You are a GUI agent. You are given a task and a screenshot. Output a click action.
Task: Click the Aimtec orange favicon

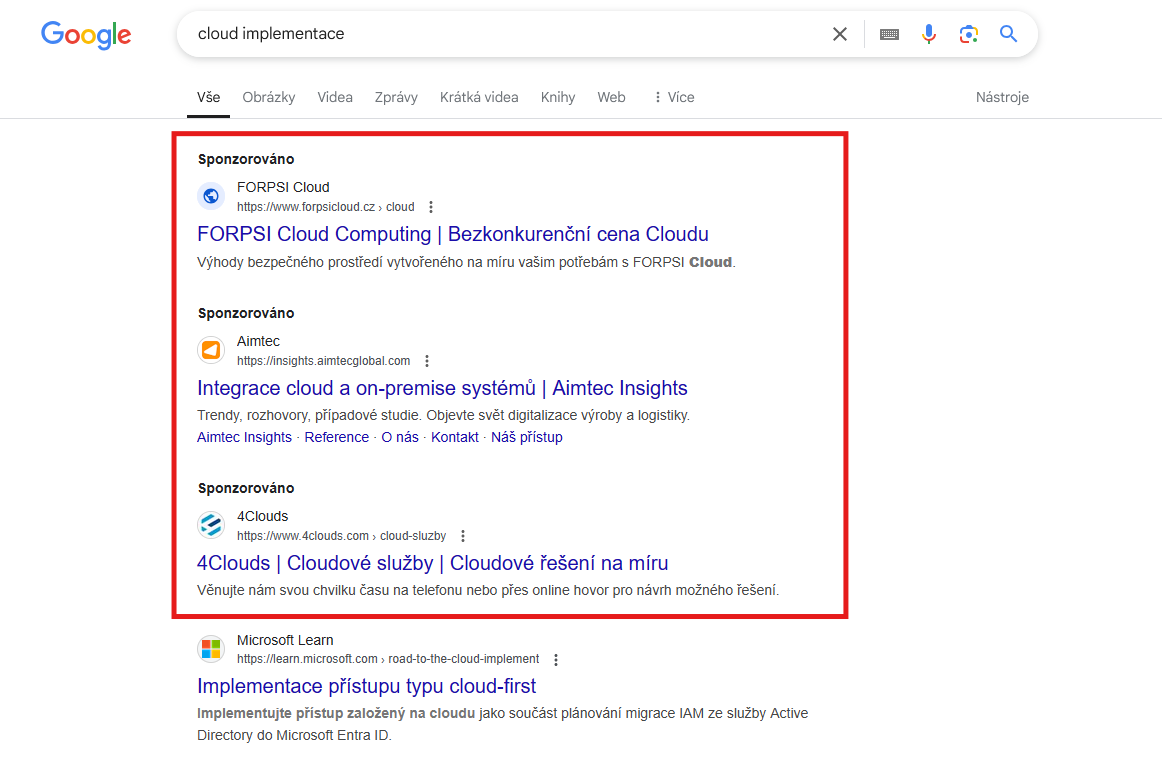211,350
